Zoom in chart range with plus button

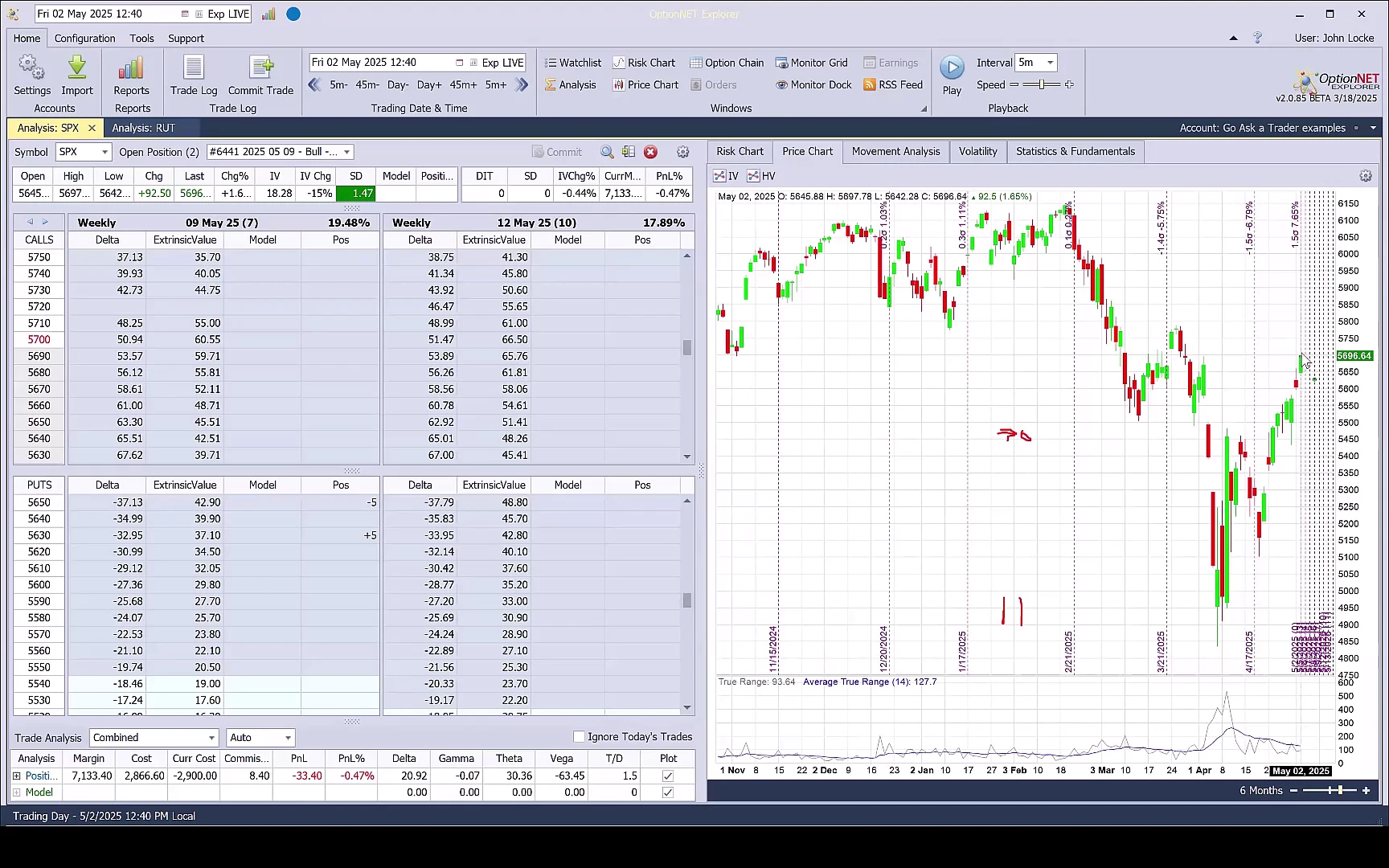(x=1366, y=791)
